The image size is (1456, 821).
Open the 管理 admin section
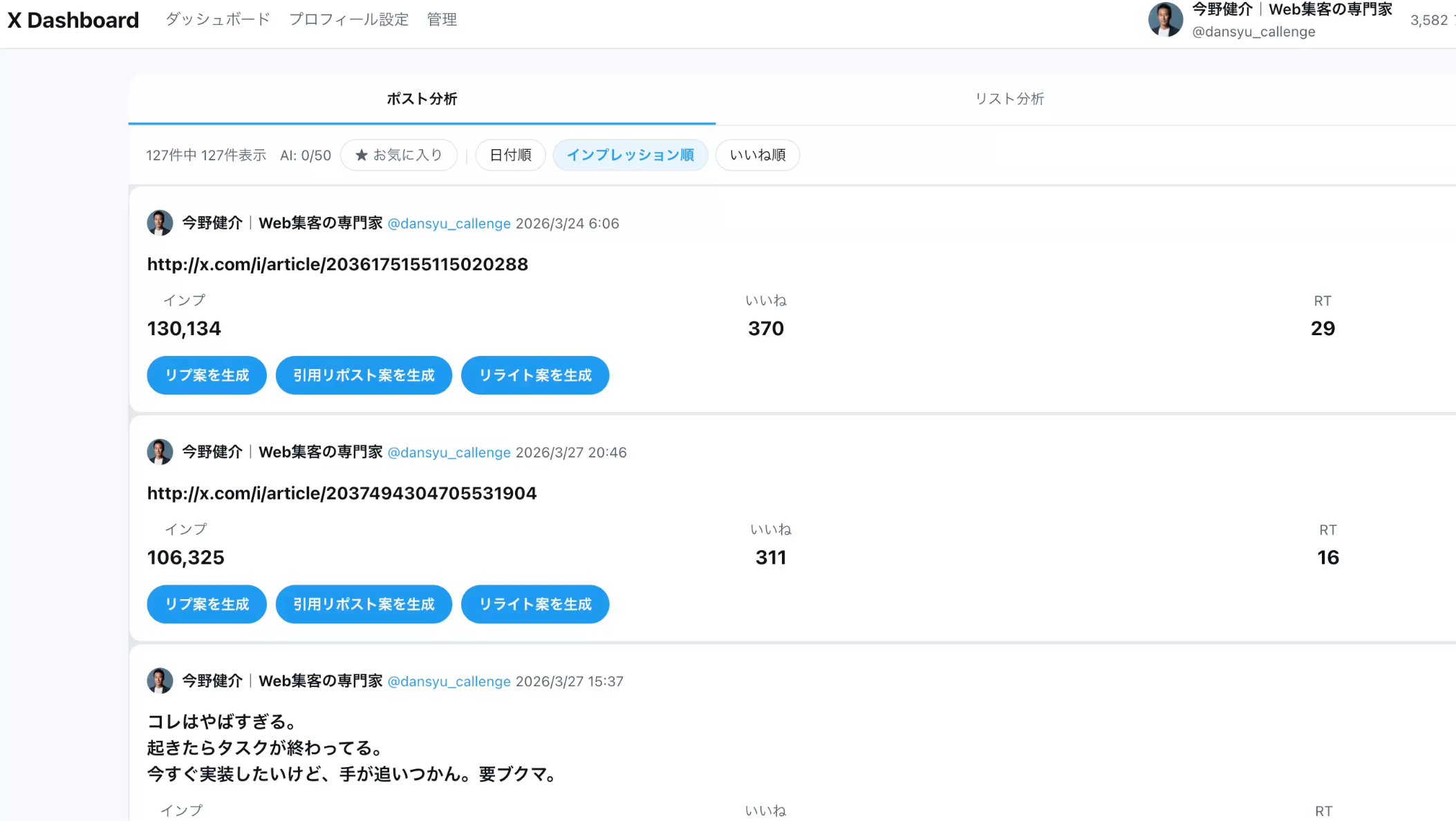(441, 19)
